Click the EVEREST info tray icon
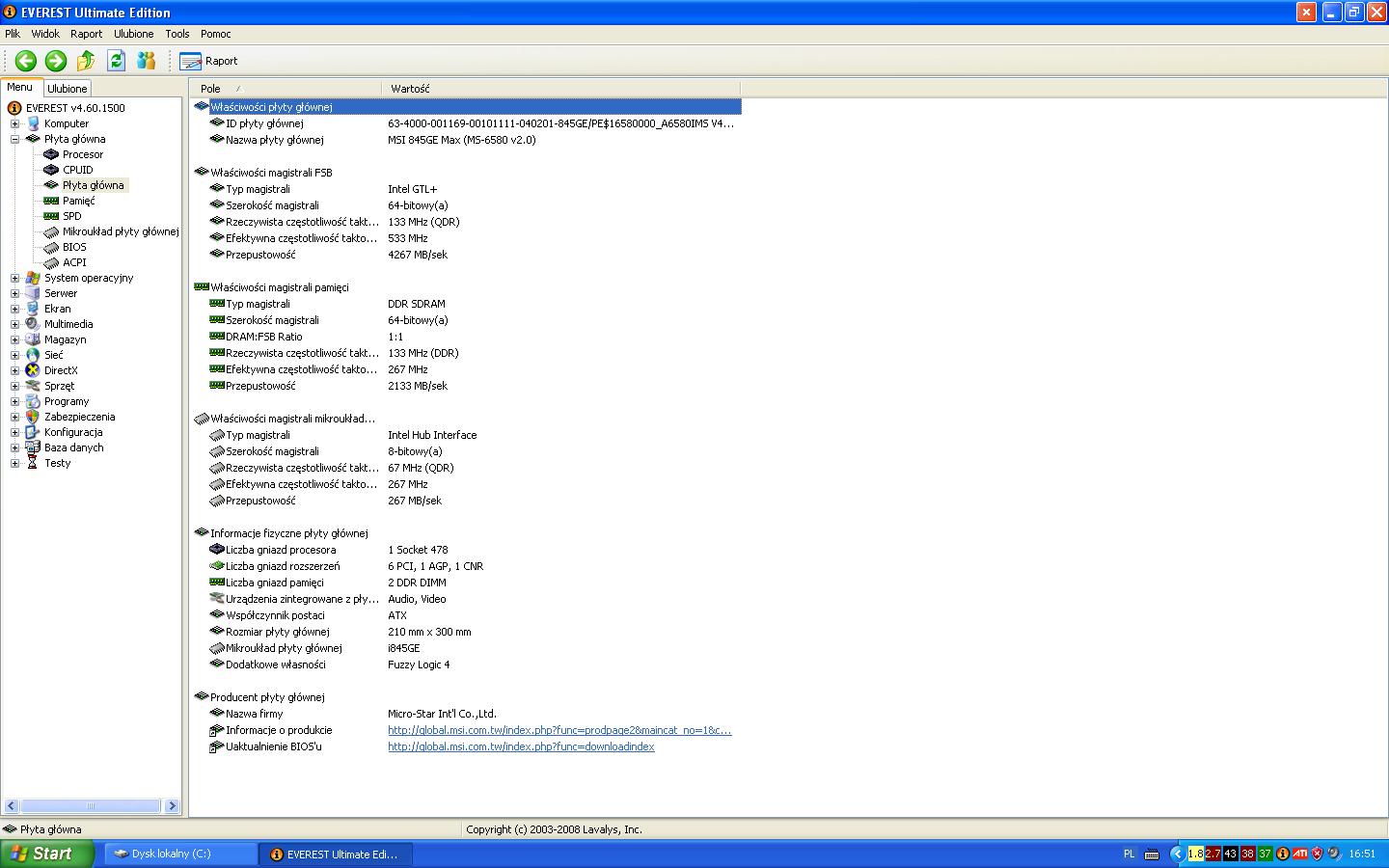This screenshot has height=868, width=1389. click(x=1283, y=854)
